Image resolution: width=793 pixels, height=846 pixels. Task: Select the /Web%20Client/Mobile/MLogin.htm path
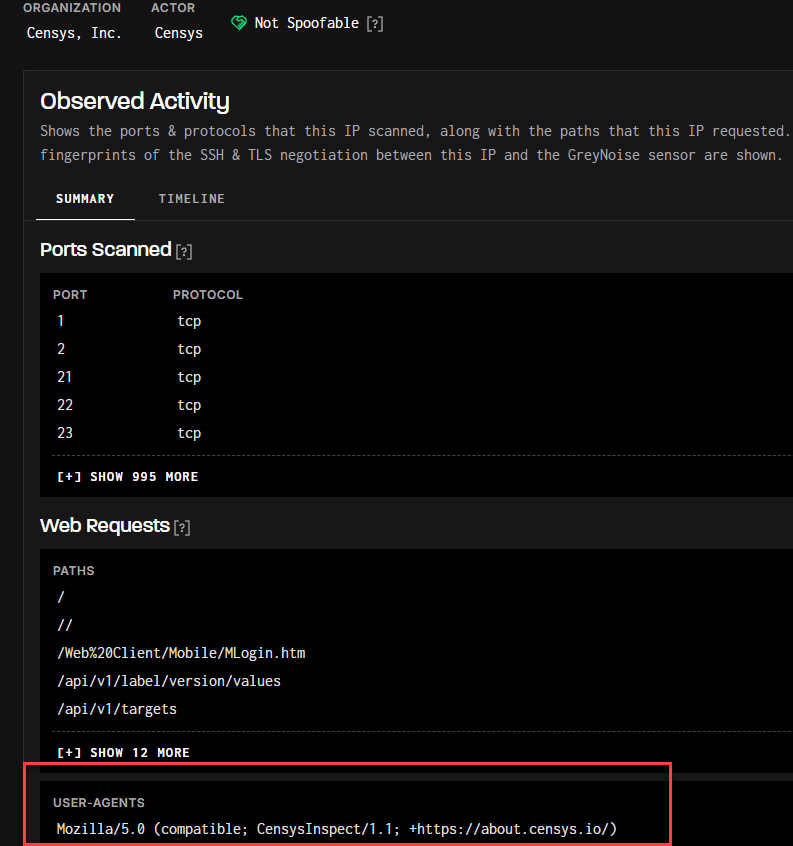(x=181, y=653)
